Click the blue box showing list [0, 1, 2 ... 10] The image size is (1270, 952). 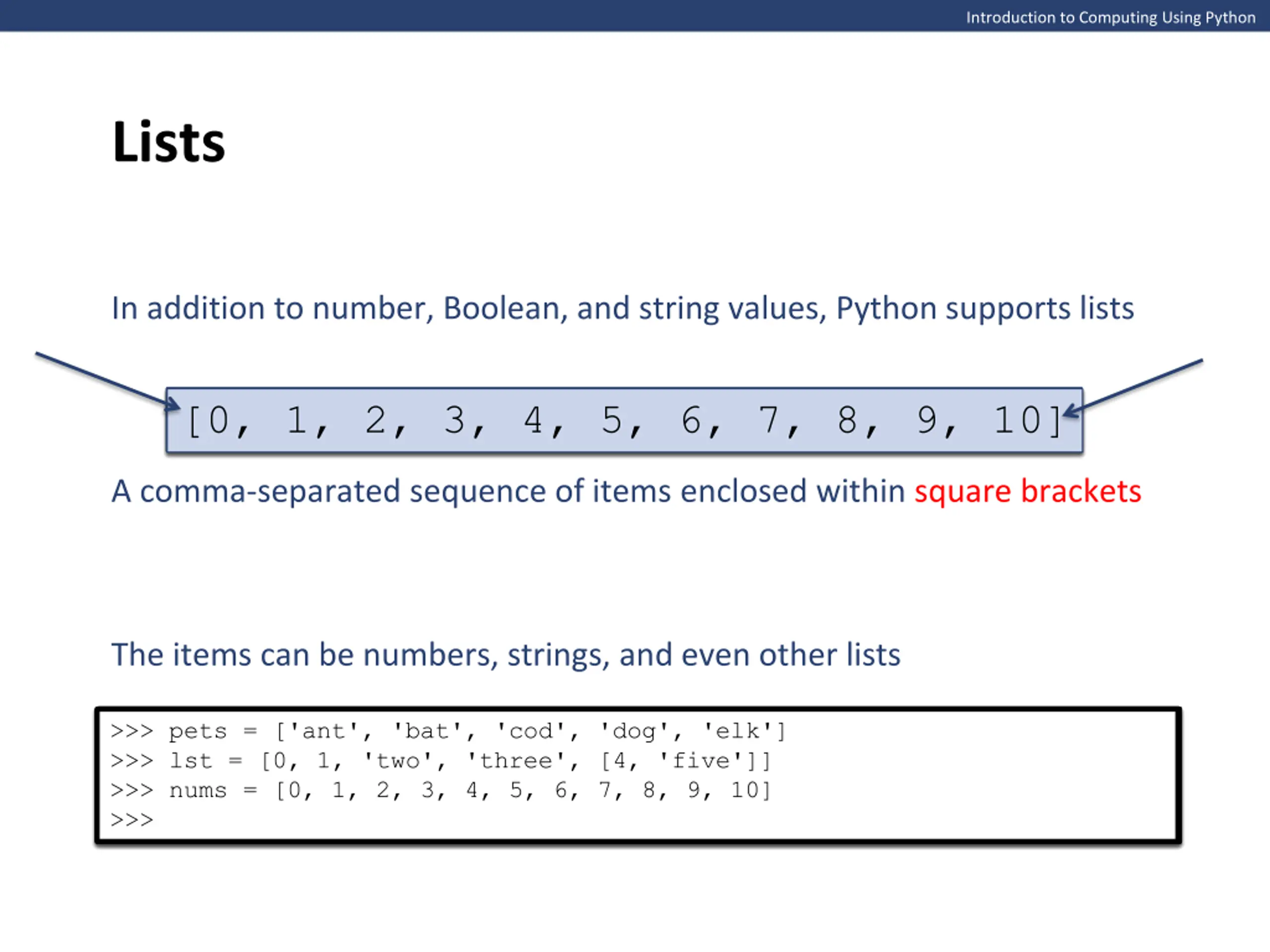point(624,420)
